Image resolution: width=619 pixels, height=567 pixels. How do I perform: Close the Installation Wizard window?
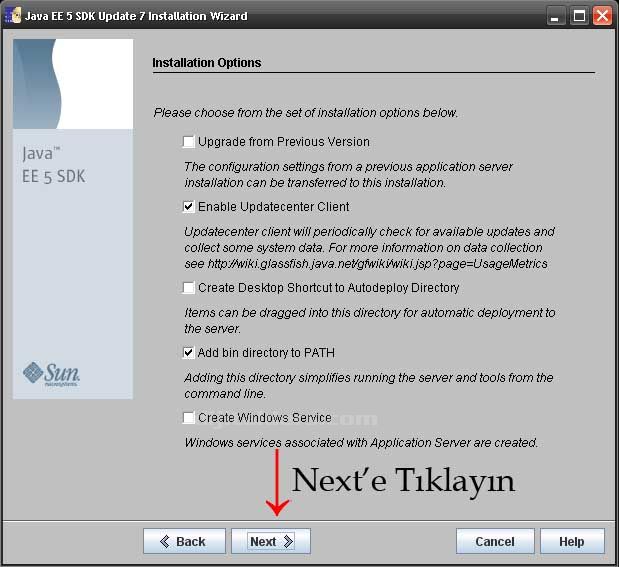pos(602,16)
